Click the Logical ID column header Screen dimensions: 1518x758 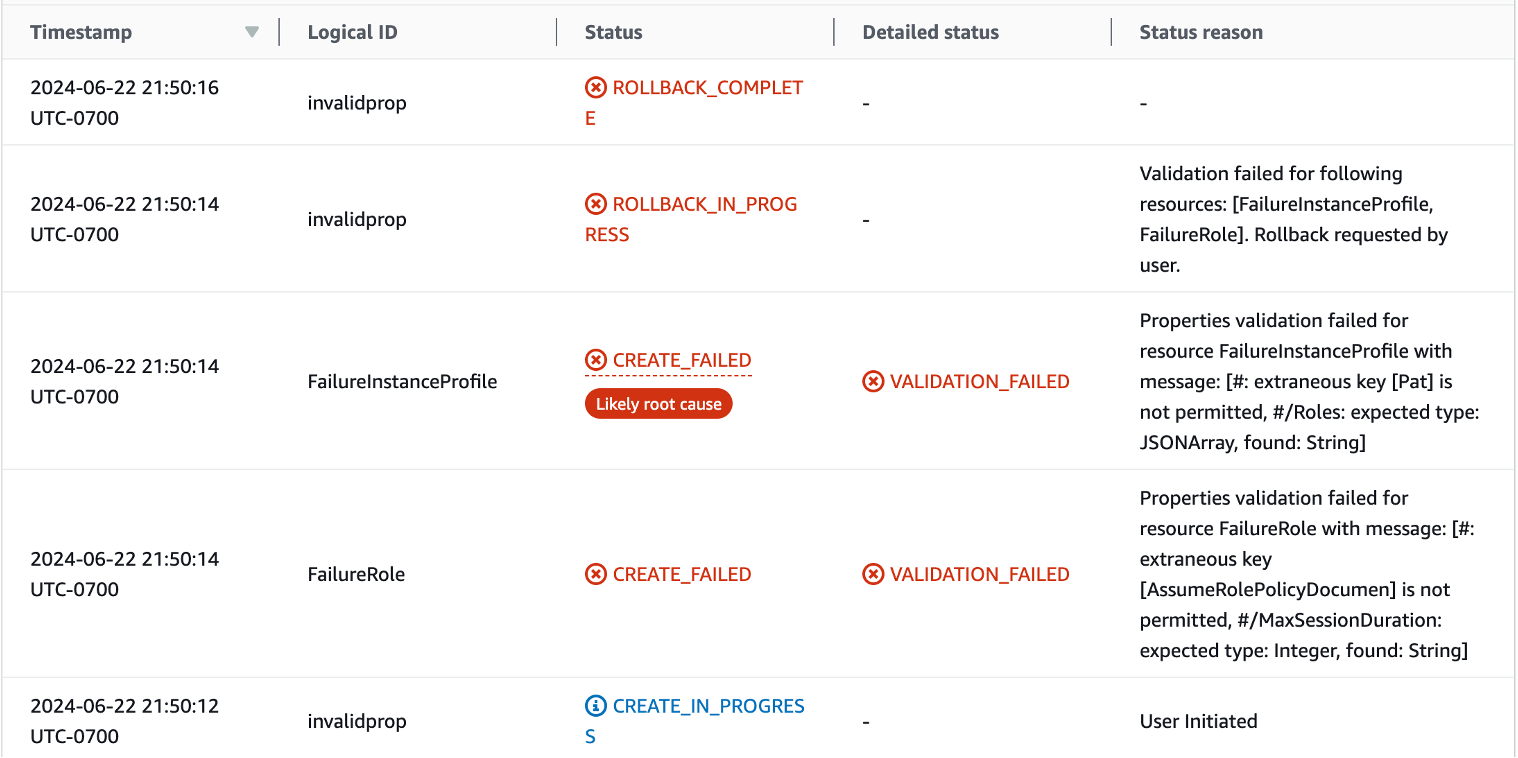click(x=352, y=31)
